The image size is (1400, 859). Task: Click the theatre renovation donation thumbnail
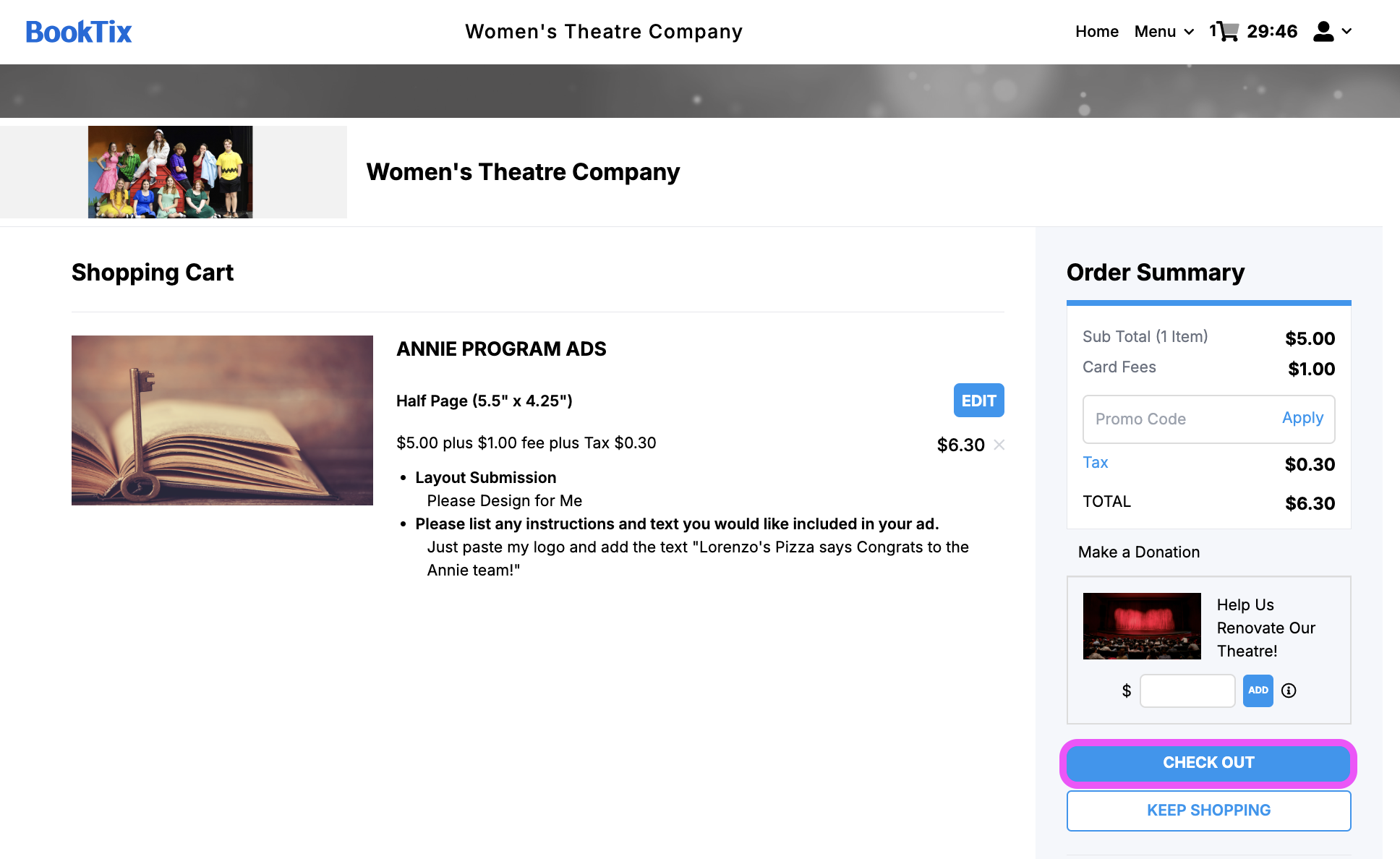[x=1142, y=626]
